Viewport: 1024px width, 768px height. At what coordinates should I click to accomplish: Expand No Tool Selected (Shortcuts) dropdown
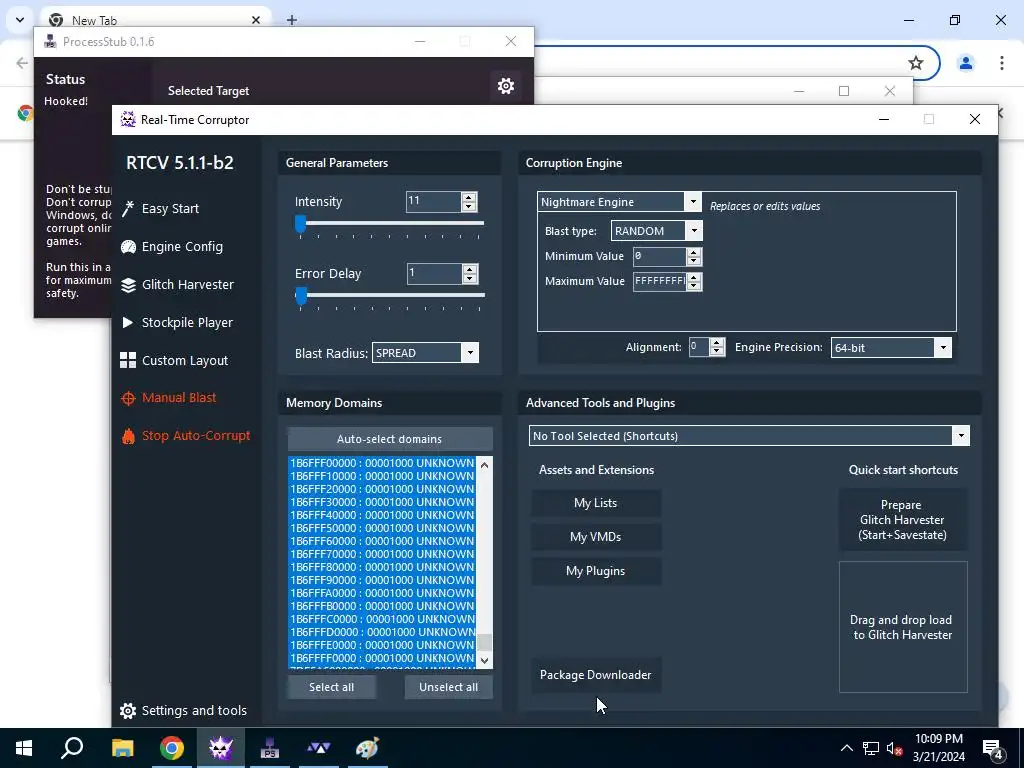[961, 436]
